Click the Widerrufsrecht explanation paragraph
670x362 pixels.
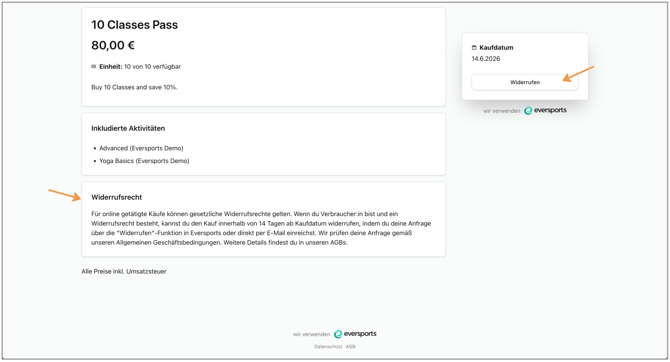point(261,228)
